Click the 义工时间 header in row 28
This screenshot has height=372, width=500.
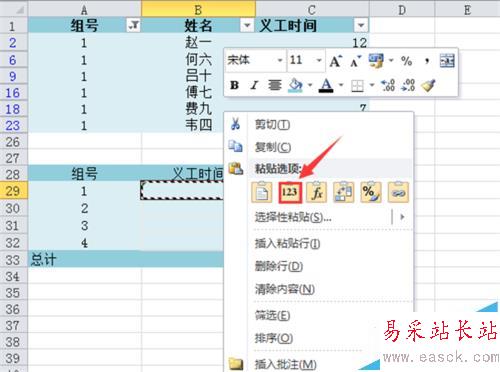tap(182, 174)
